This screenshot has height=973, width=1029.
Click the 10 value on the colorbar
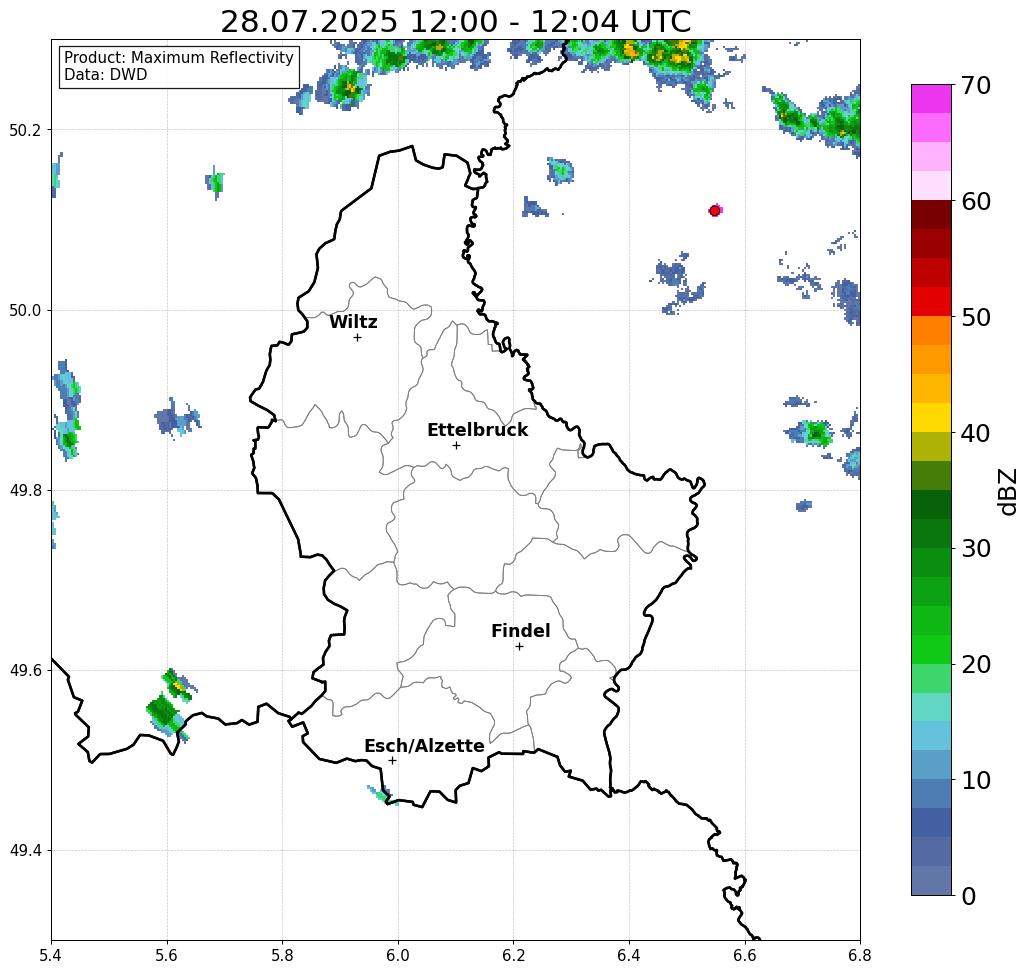tap(976, 780)
